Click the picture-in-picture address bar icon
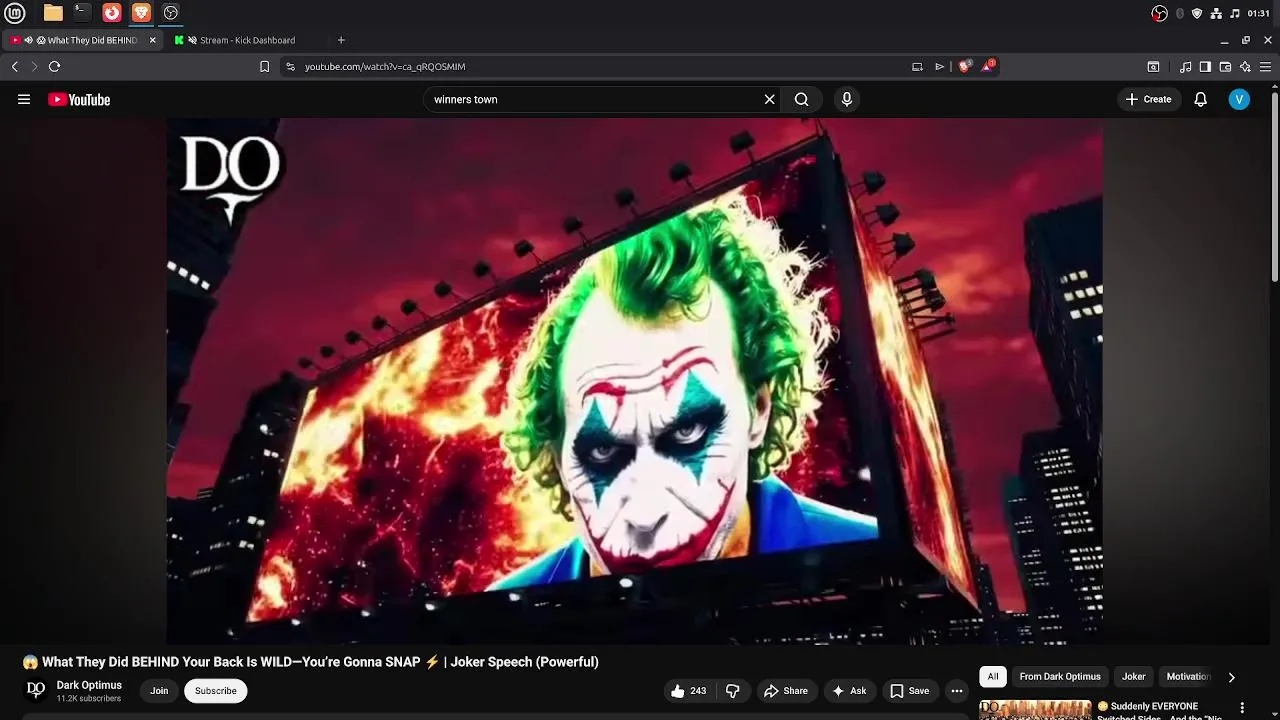Viewport: 1280px width, 720px height. pyautogui.click(x=917, y=67)
